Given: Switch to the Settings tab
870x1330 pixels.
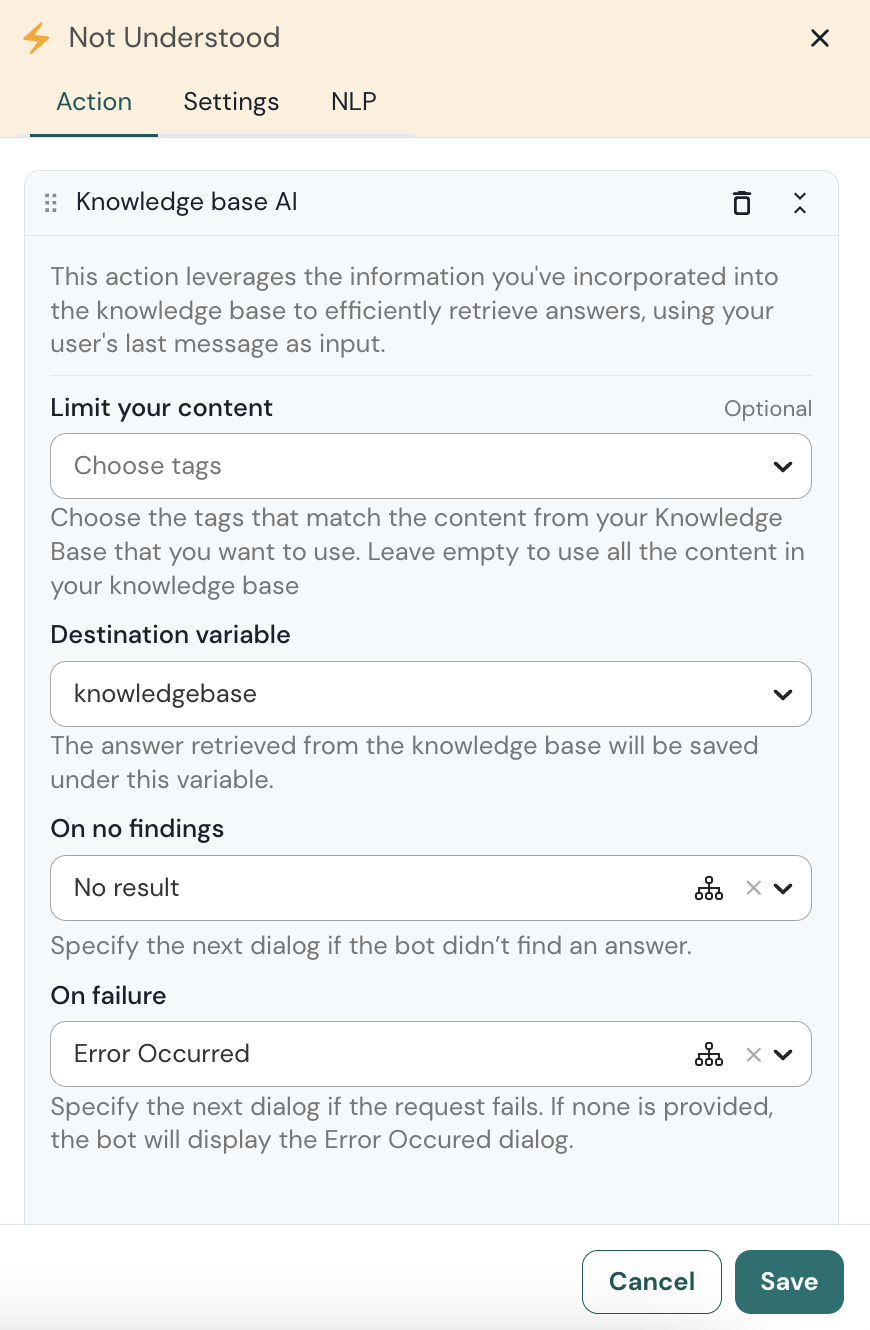Looking at the screenshot, I should [231, 101].
